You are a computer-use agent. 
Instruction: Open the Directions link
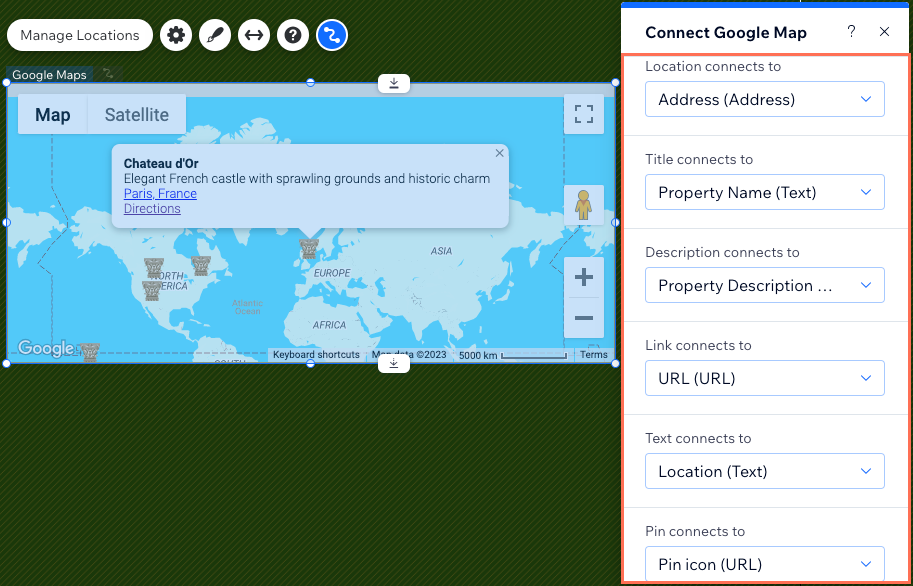(152, 209)
